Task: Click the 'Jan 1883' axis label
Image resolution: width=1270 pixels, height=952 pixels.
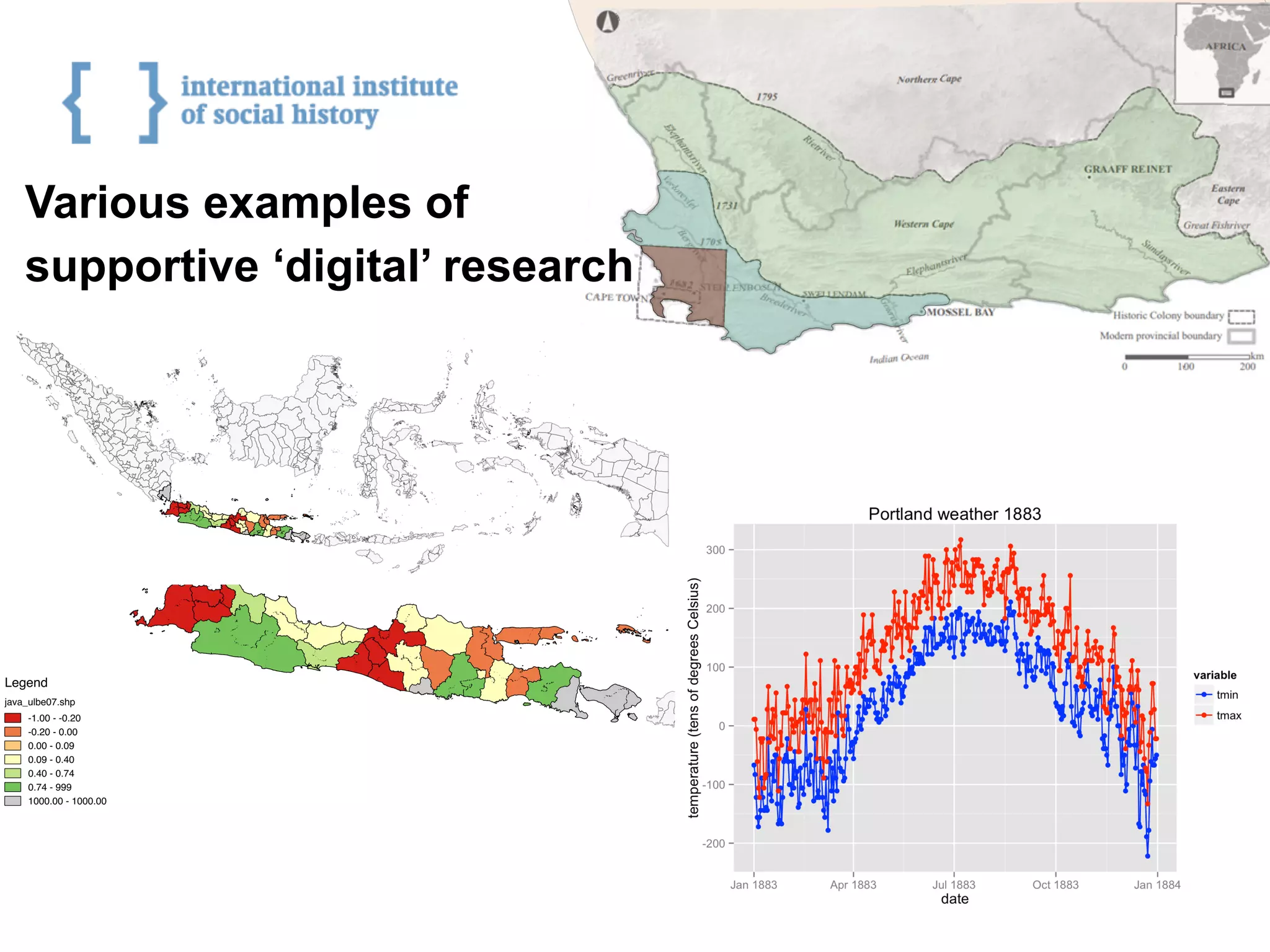Action: click(x=753, y=885)
